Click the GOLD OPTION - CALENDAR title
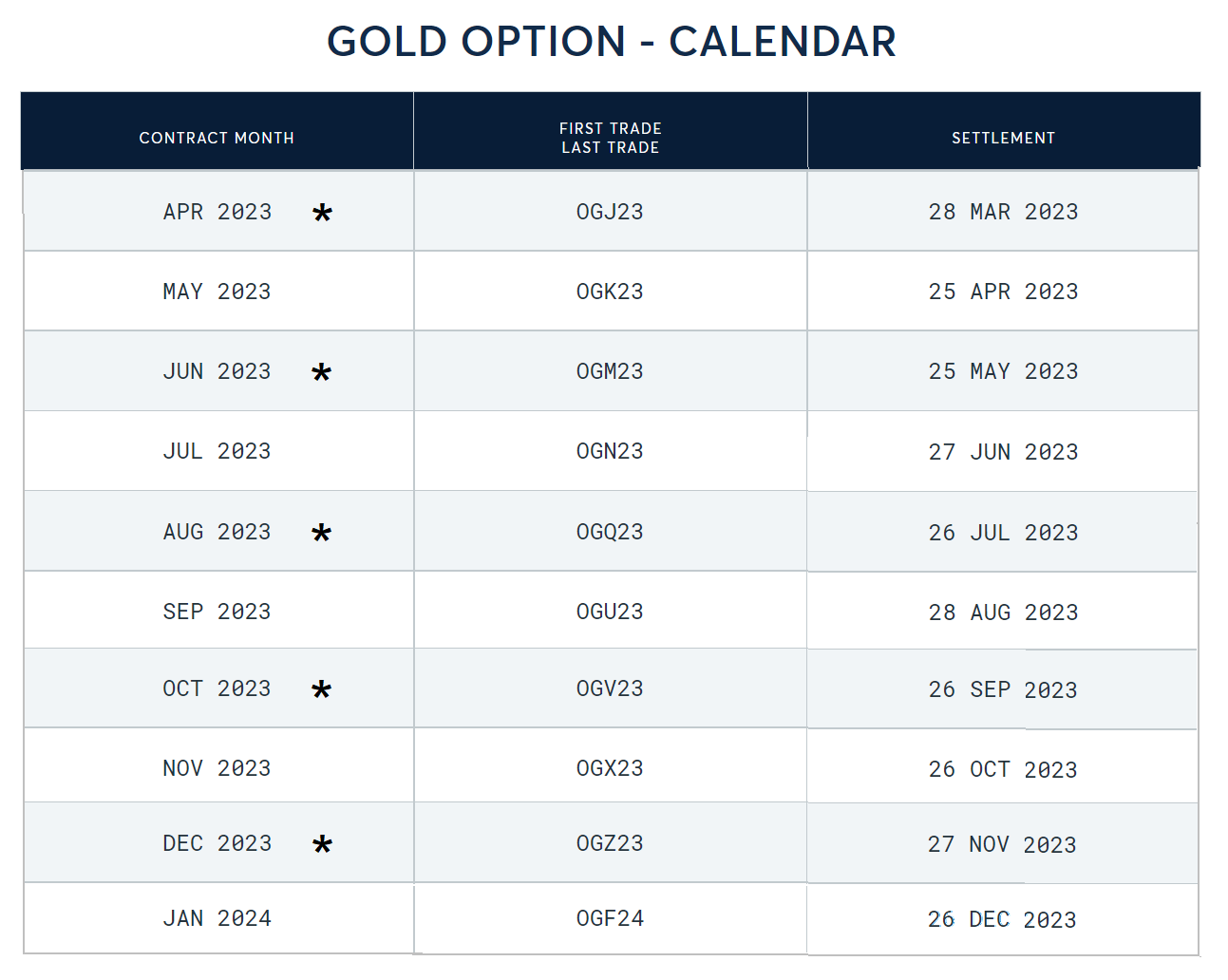The image size is (1228, 980). [612, 42]
